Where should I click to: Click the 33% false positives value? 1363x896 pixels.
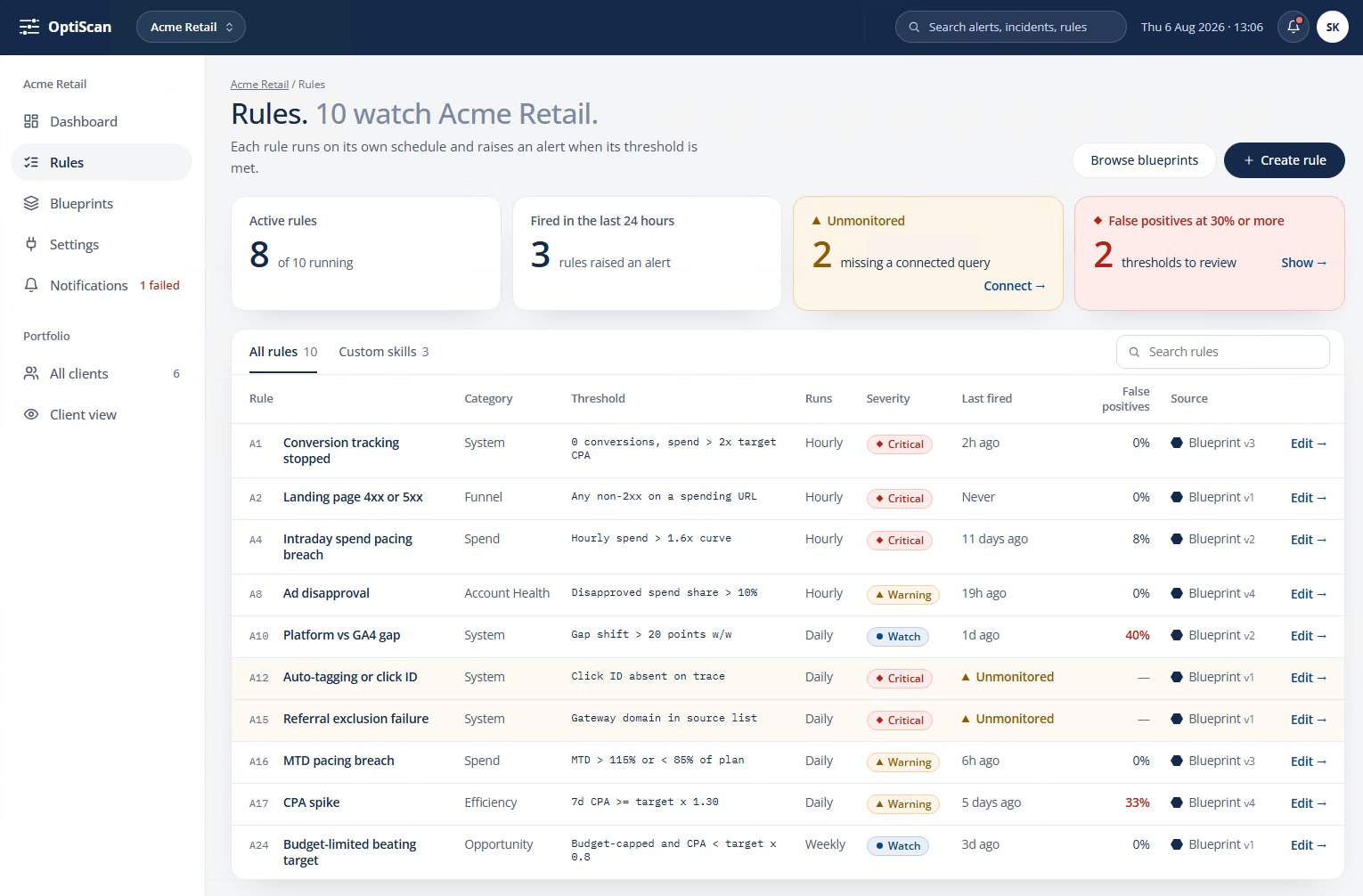tap(1137, 802)
